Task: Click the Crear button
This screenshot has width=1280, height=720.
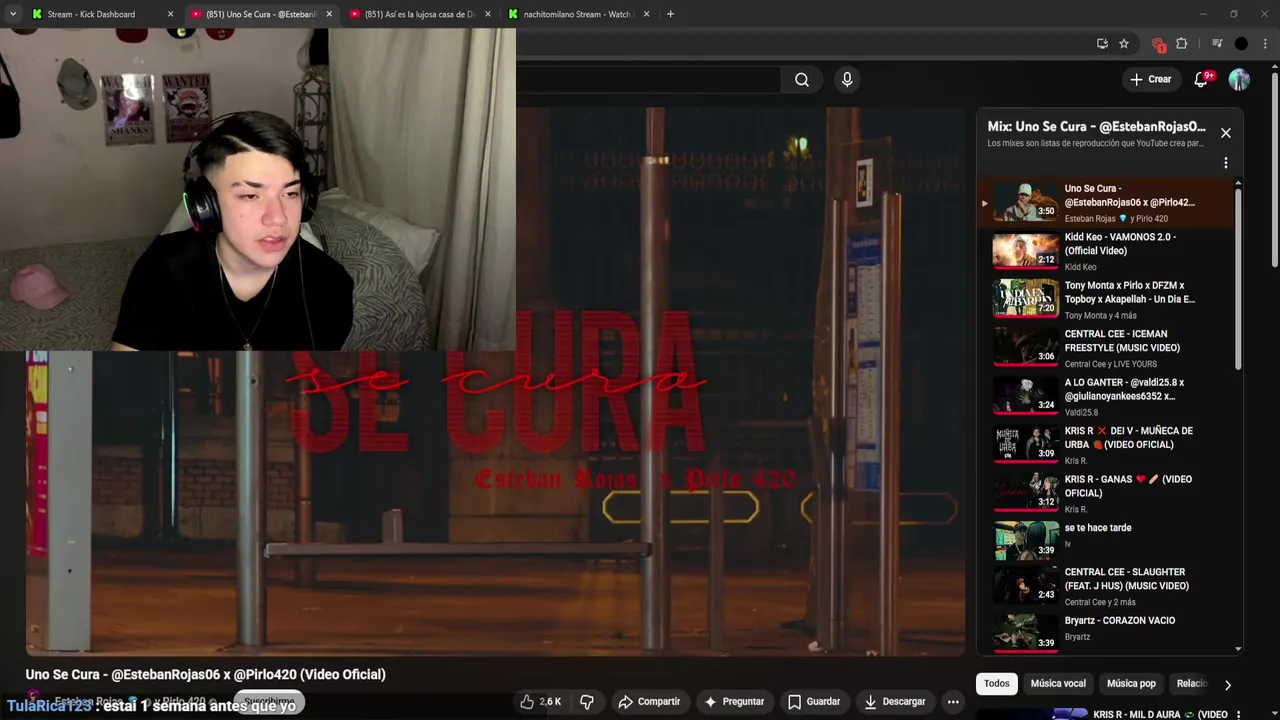Action: [x=1151, y=80]
